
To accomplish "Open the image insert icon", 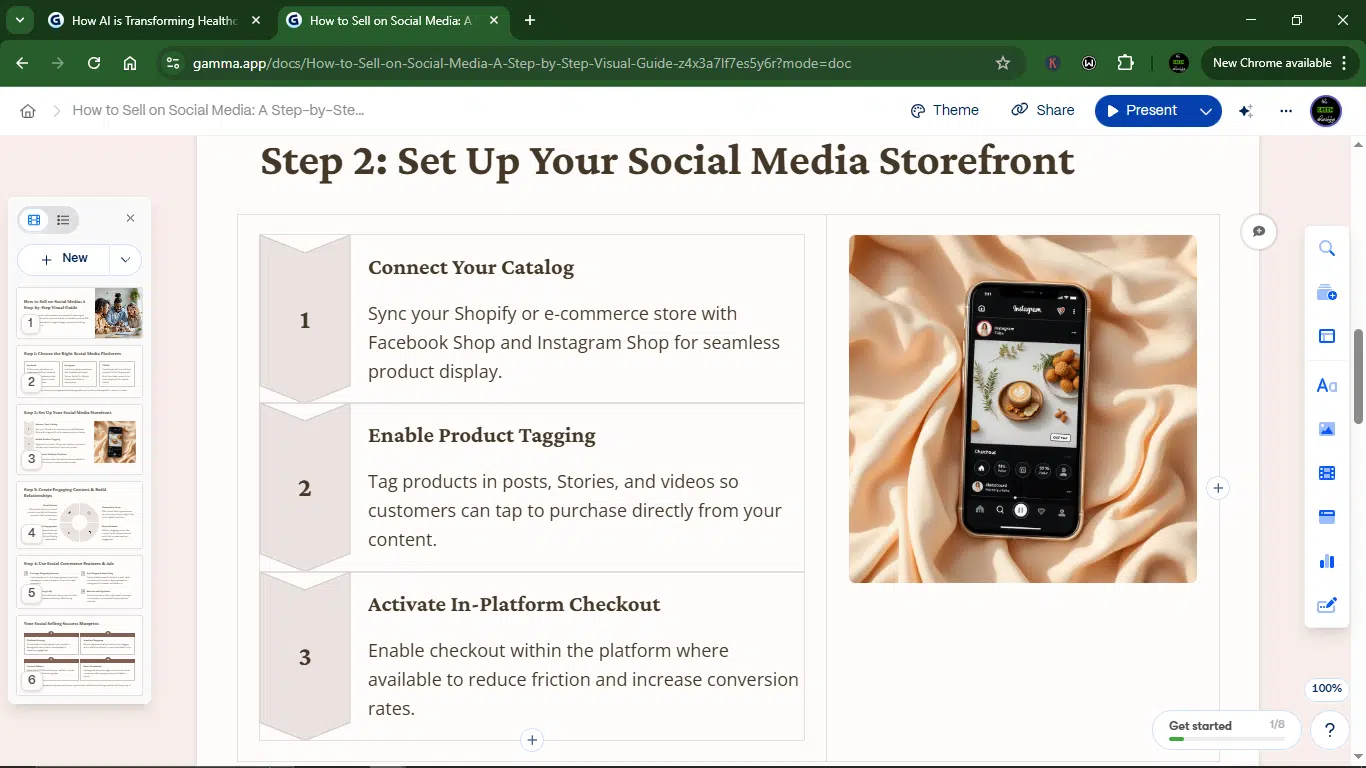I will click(x=1327, y=429).
